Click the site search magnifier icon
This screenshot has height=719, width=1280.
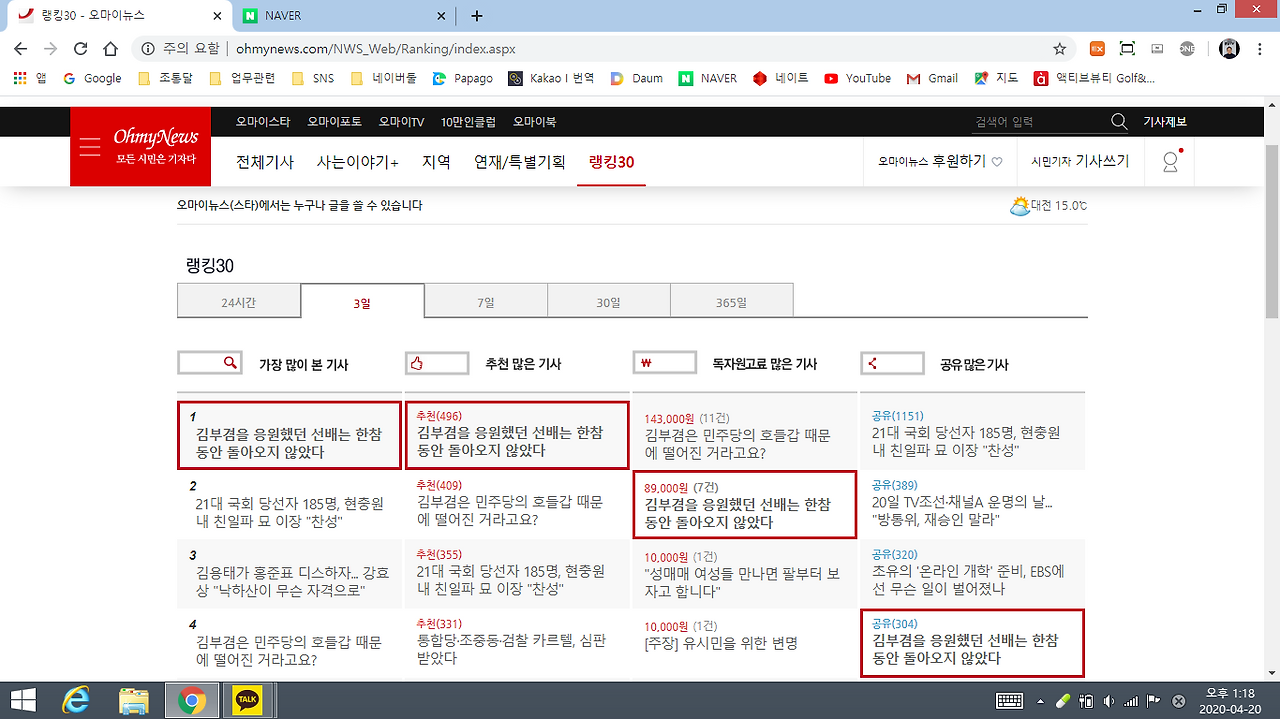click(1119, 120)
